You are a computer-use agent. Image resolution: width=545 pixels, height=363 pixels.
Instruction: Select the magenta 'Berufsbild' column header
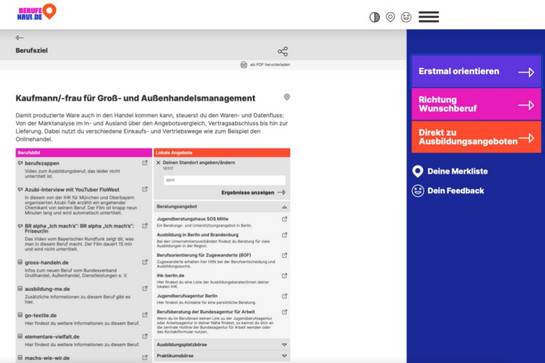[x=84, y=153]
